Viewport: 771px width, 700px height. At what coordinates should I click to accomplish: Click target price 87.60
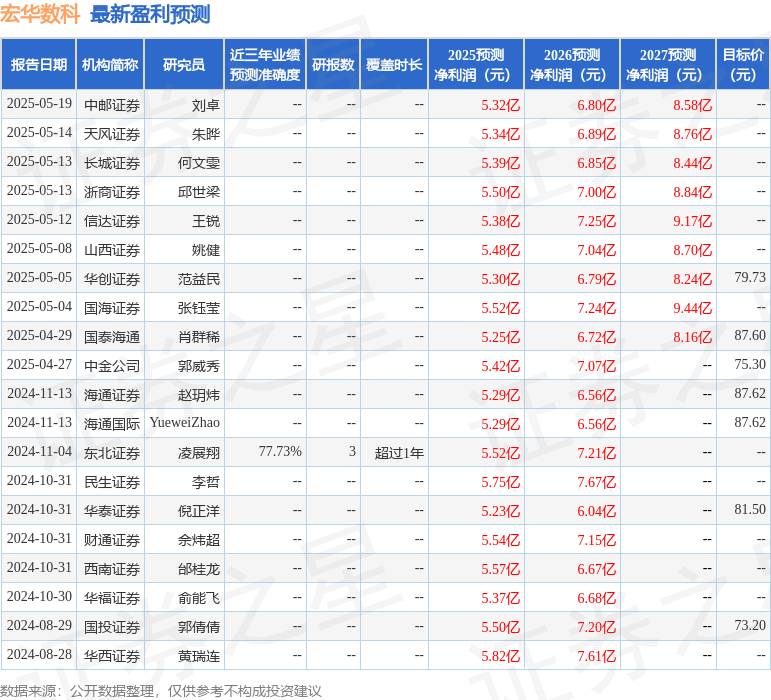750,336
